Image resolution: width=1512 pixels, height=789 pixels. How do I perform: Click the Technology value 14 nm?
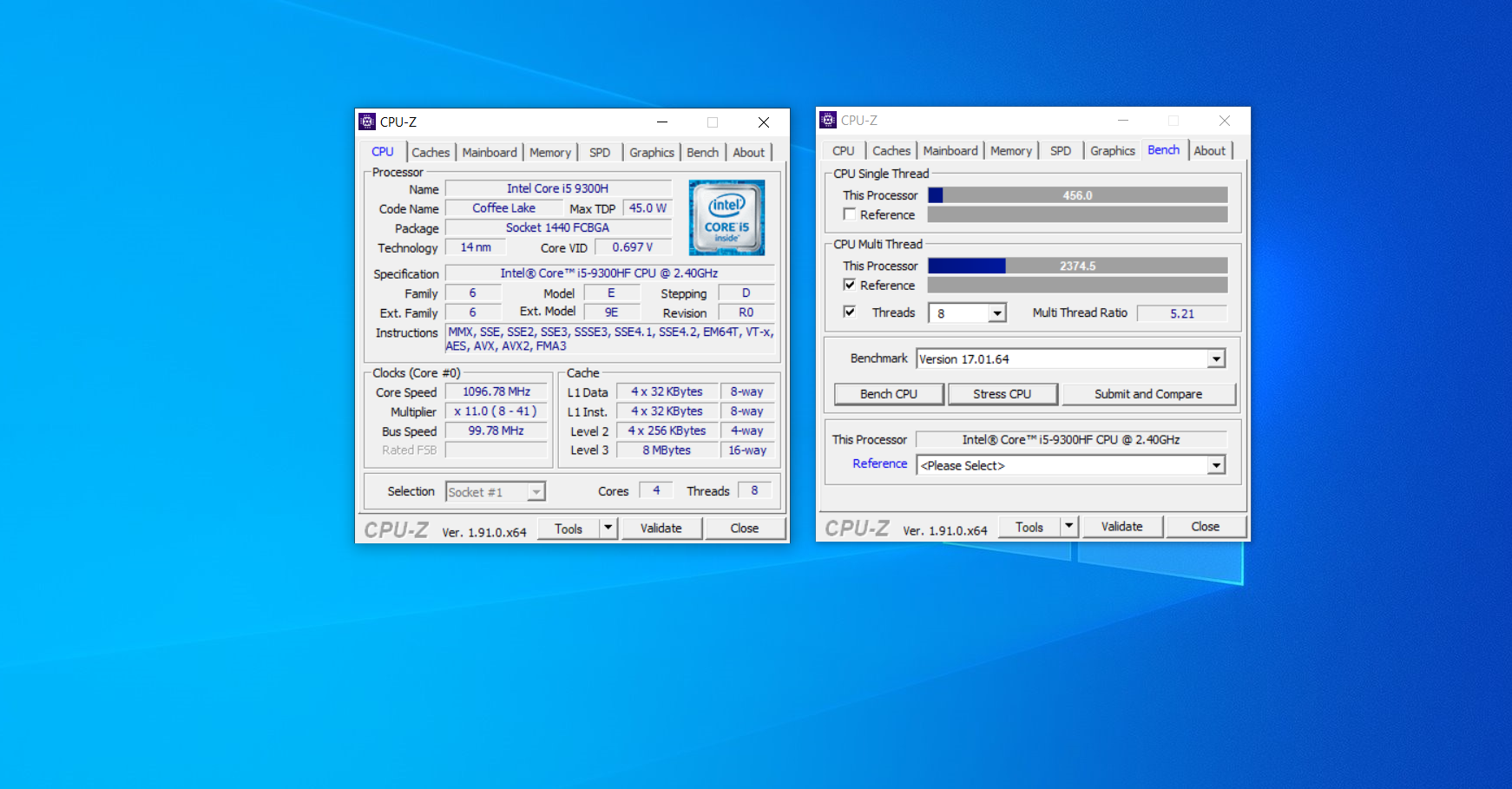click(x=476, y=247)
